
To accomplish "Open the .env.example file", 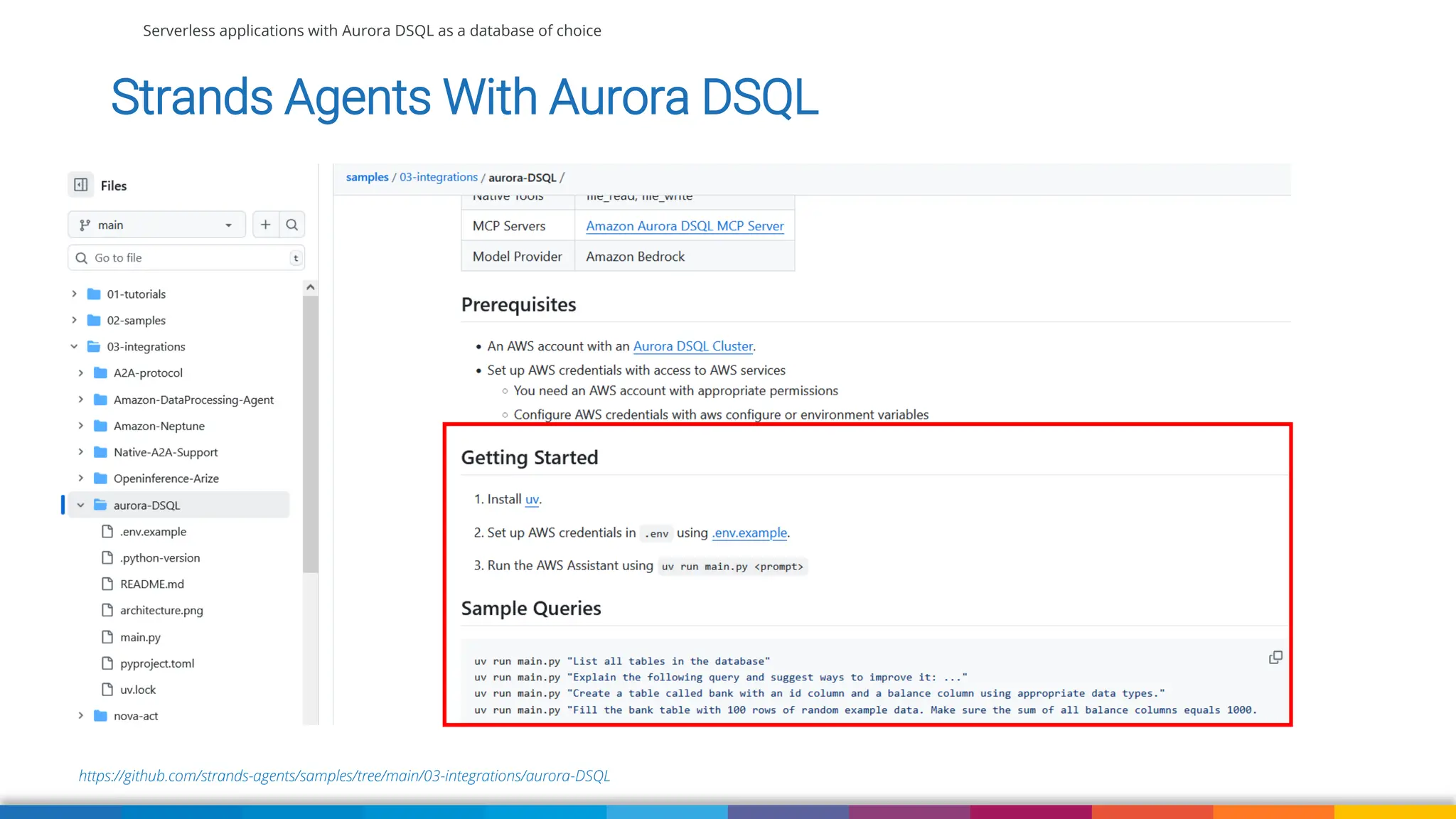I will coord(153,532).
